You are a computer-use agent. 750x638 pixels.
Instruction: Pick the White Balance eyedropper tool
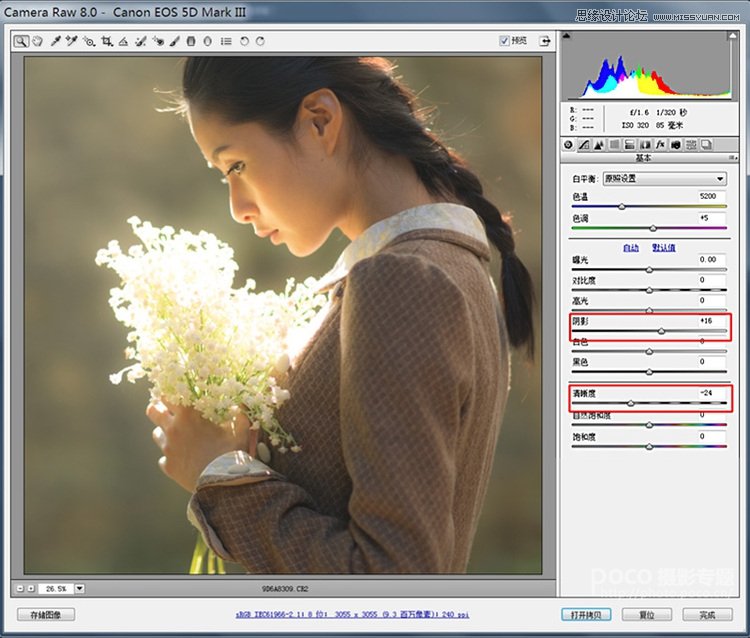coord(56,42)
